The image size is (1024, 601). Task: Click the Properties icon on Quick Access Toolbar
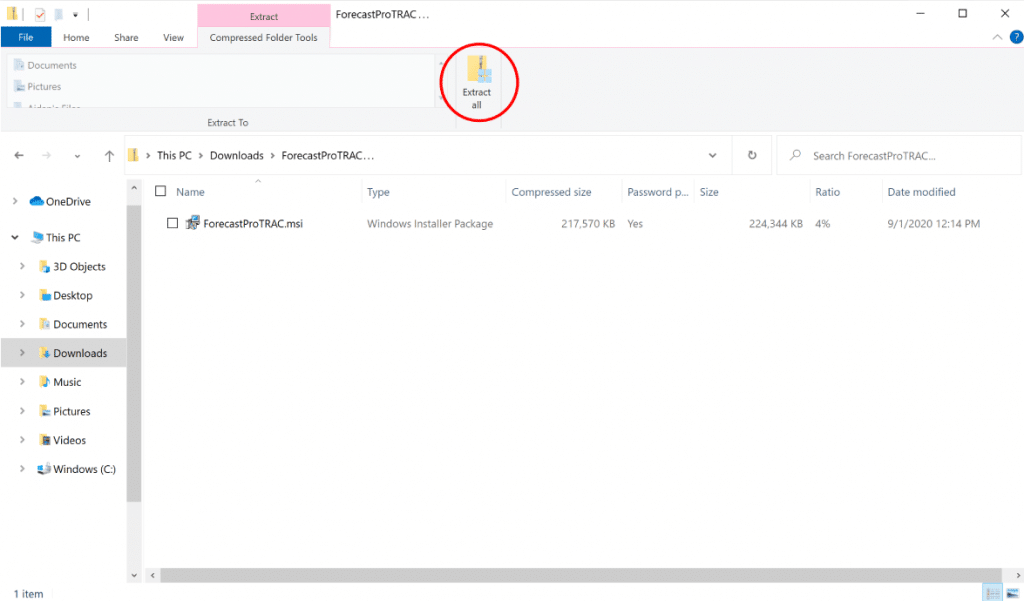[x=40, y=15]
